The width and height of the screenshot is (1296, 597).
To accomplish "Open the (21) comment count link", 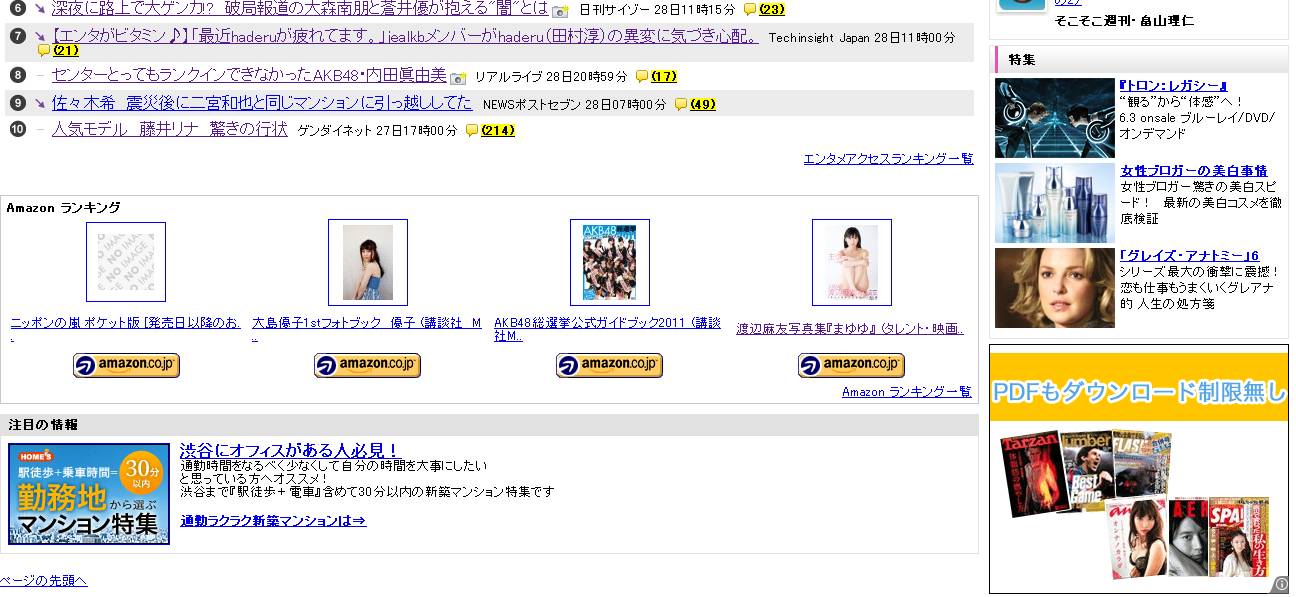I will click(x=65, y=50).
